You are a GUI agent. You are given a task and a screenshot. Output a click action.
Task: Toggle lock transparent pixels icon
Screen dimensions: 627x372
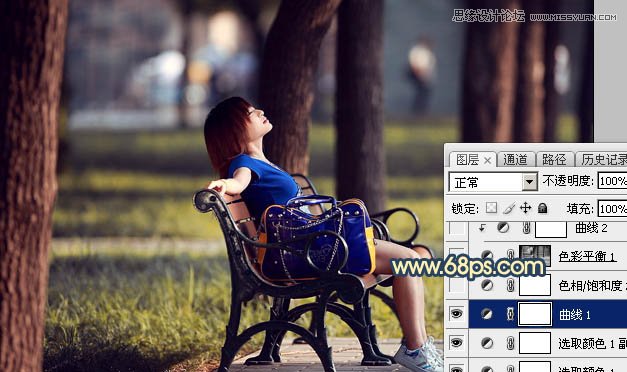(491, 208)
